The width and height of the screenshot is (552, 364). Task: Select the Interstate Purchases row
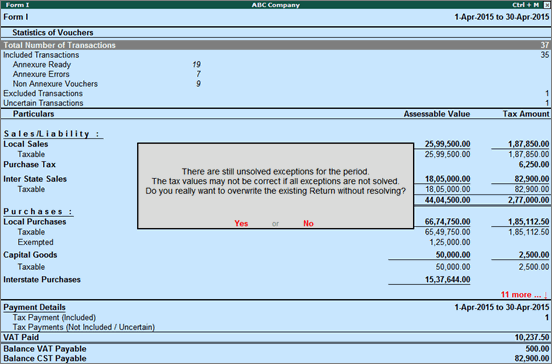pyautogui.click(x=276, y=280)
